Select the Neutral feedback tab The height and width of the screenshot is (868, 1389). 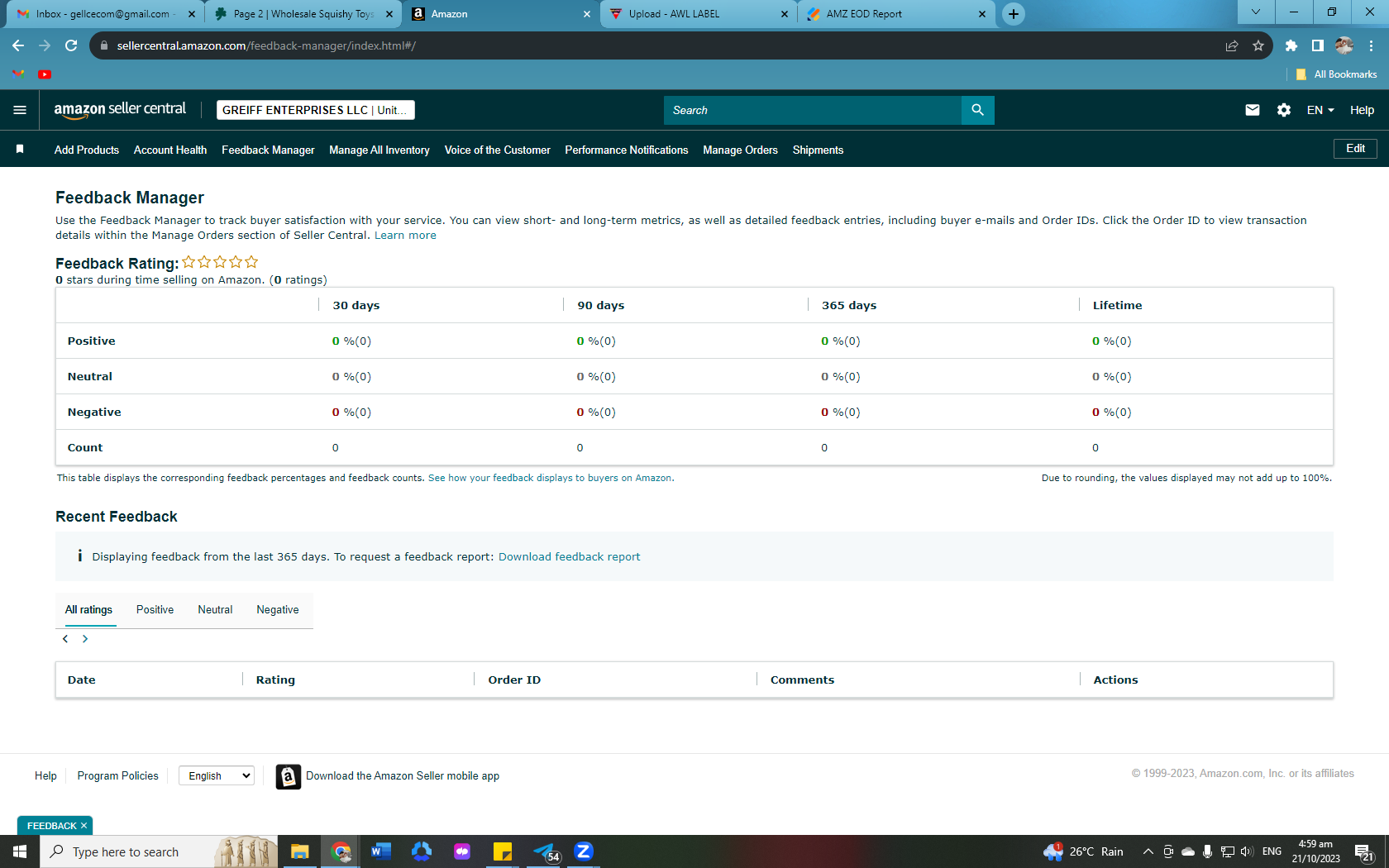click(215, 610)
